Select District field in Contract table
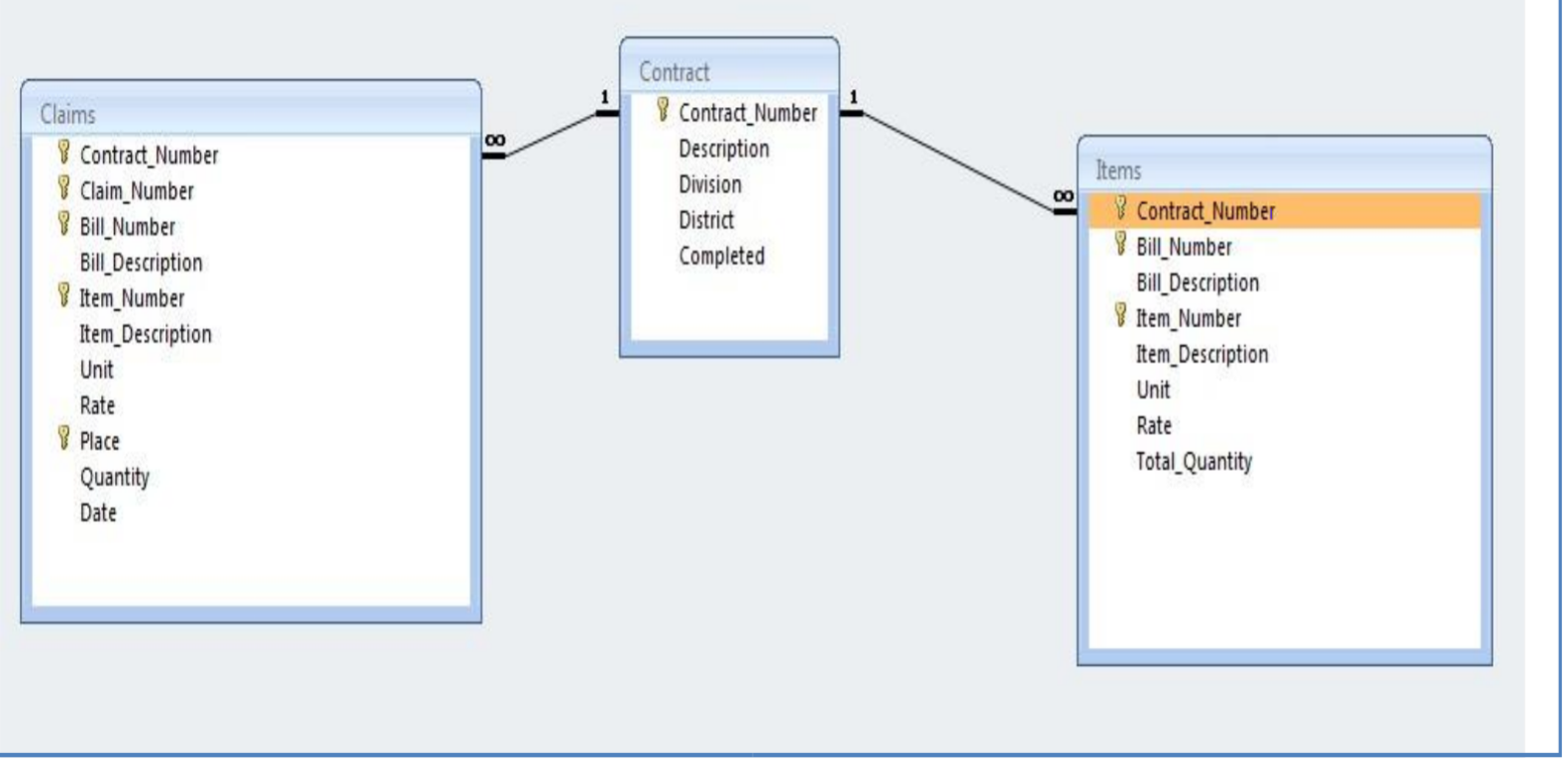The width and height of the screenshot is (1568, 764). pos(705,220)
